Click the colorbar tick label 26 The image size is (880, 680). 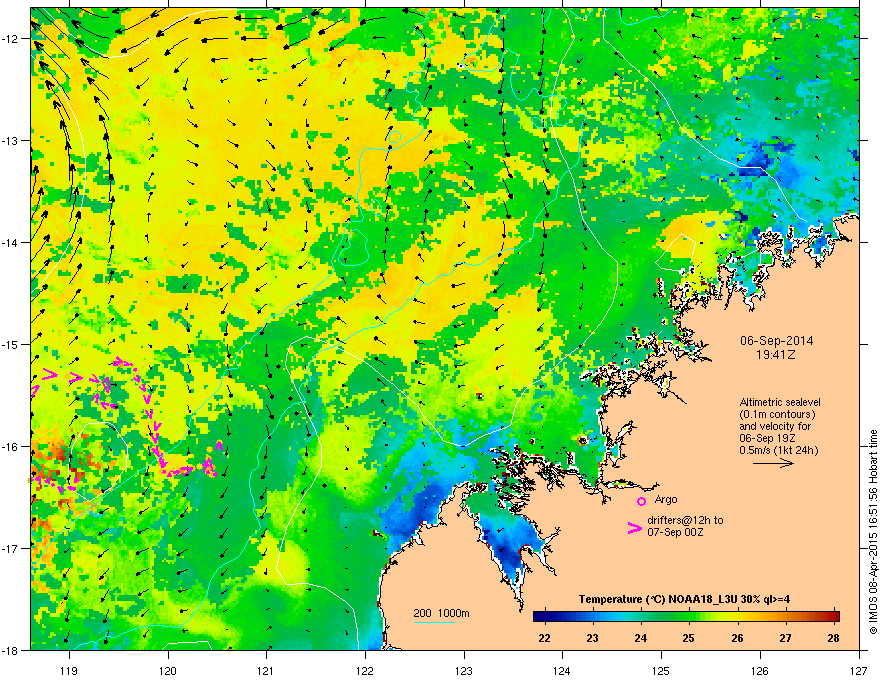737,638
